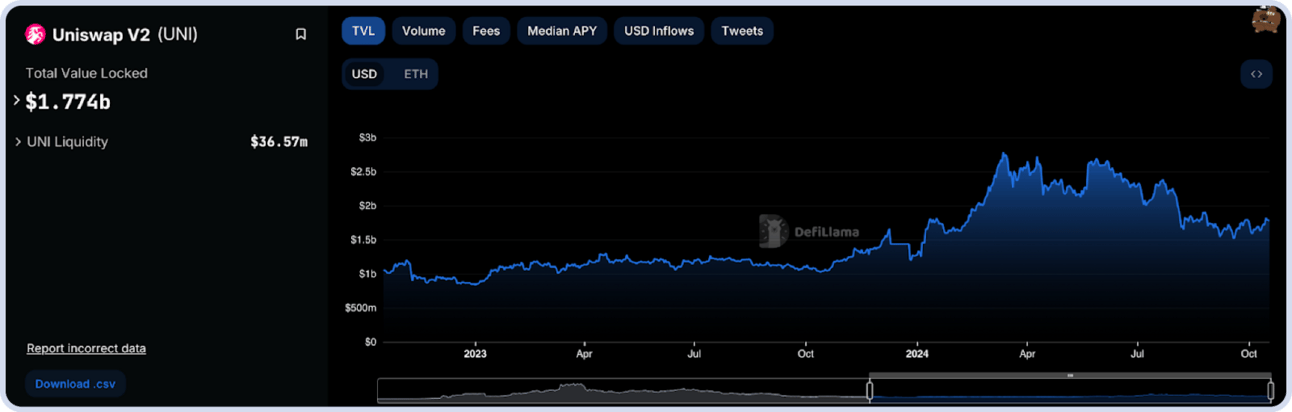Click the Oct label near chart end
The height and width of the screenshot is (412, 1292).
coord(1248,354)
